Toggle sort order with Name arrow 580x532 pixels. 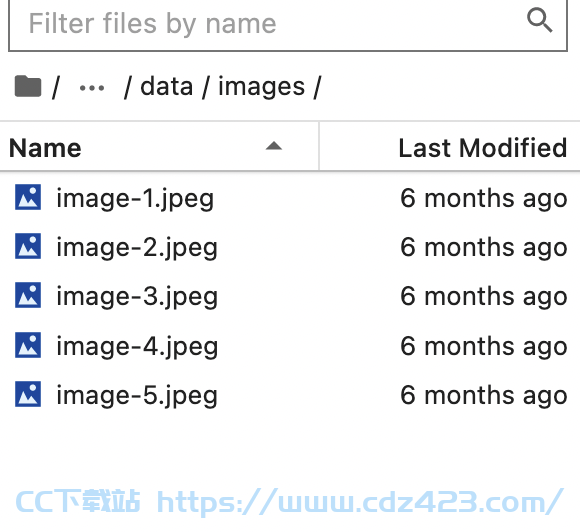pyautogui.click(x=274, y=146)
